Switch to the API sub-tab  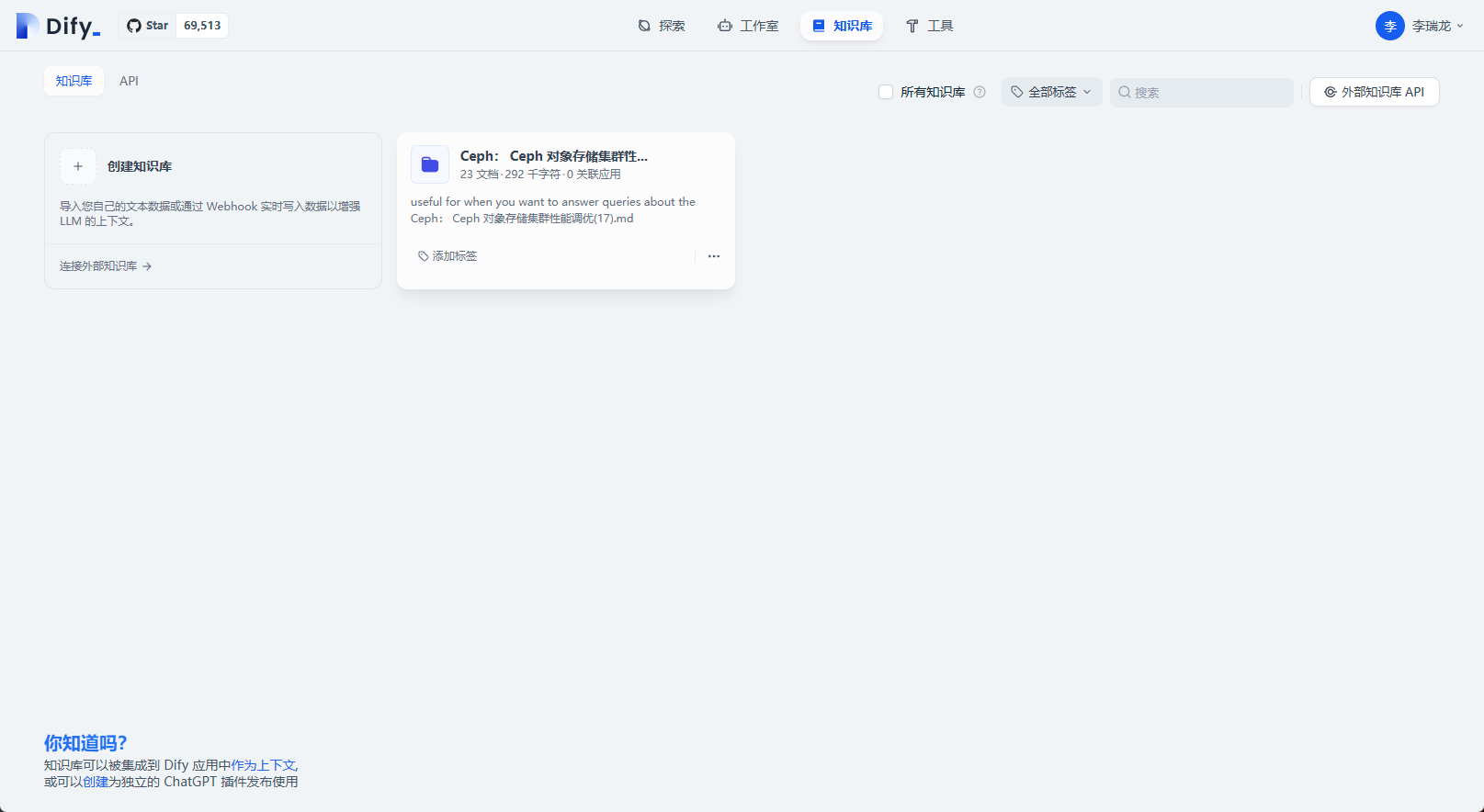coord(129,81)
